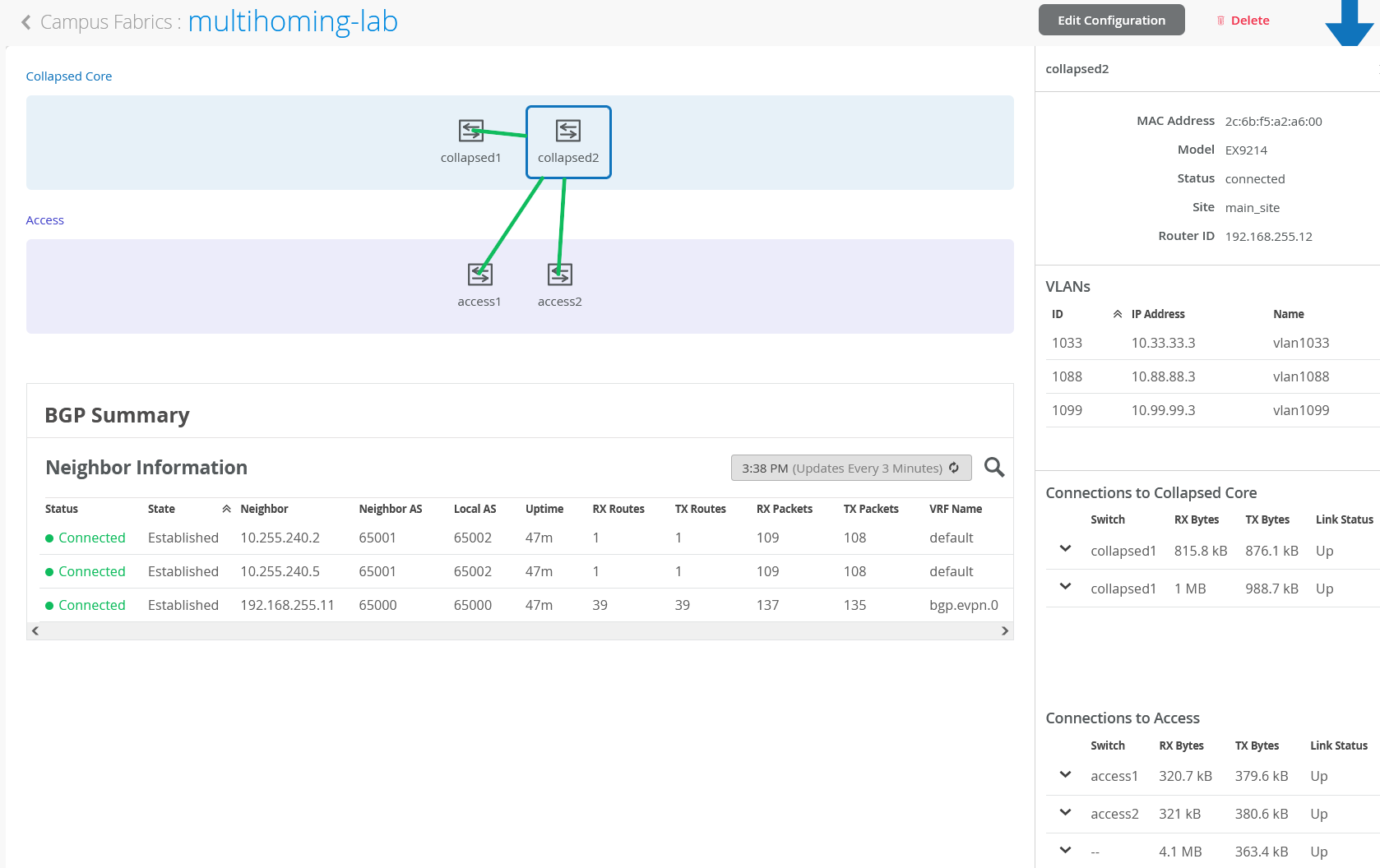The image size is (1380, 868).
Task: Click the access2 switch icon
Action: pos(560,274)
